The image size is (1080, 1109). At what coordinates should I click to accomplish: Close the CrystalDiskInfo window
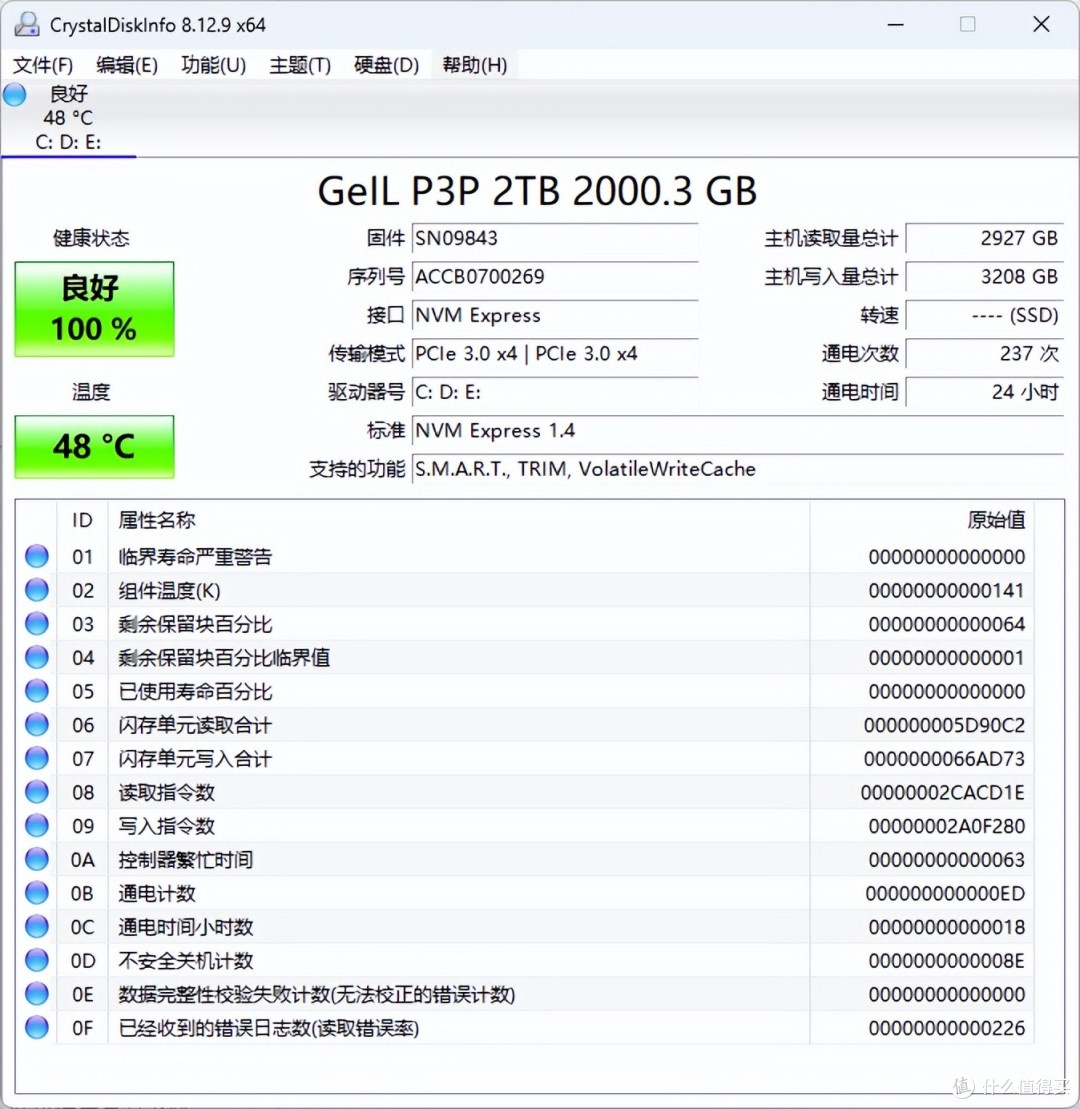1041,24
